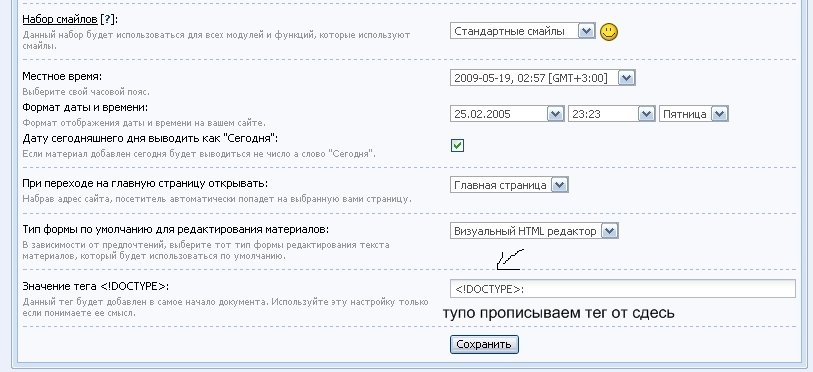This screenshot has width=813, height=372.
Task: Click the arrow of the Пятница selector
Action: pyautogui.click(x=719, y=114)
